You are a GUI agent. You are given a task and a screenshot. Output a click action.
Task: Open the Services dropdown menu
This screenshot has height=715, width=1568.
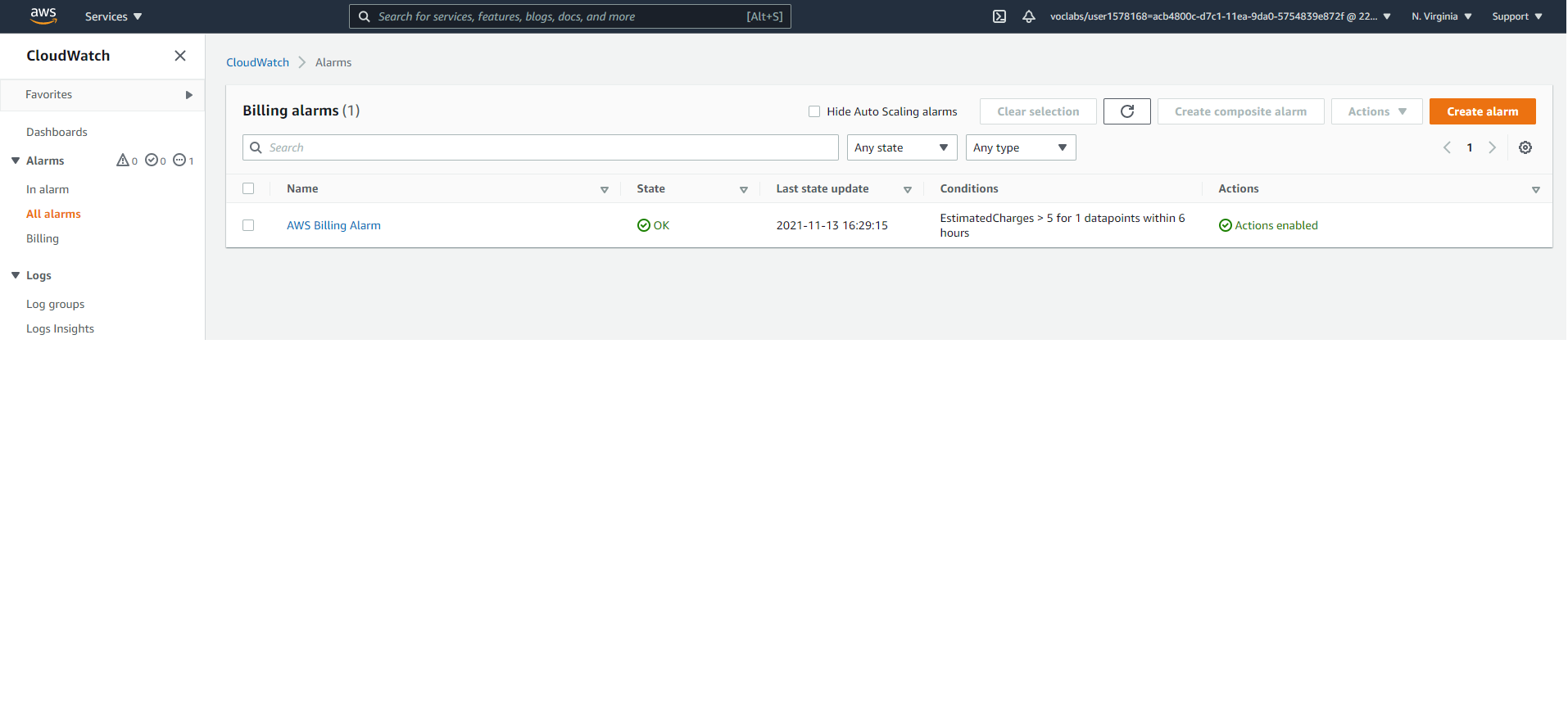click(x=114, y=16)
